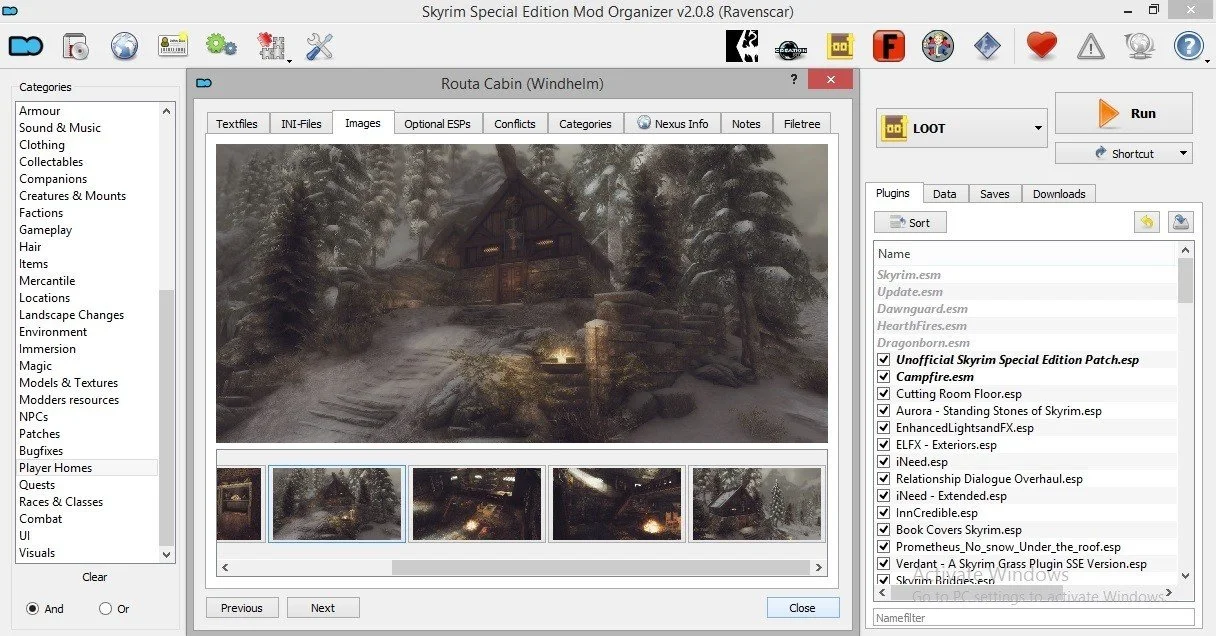Click the install mod archive disc icon

click(76, 46)
